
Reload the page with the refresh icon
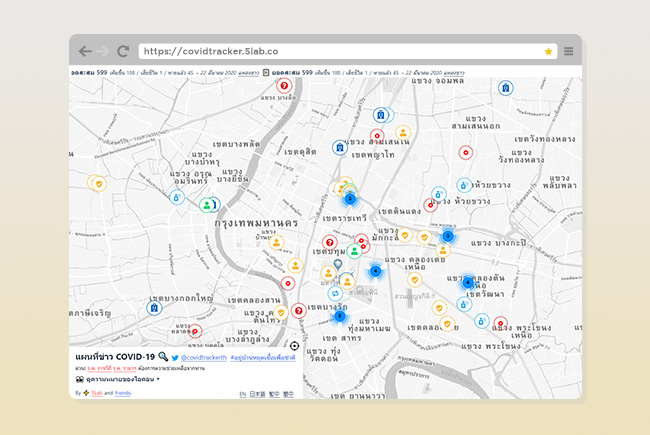click(x=123, y=51)
